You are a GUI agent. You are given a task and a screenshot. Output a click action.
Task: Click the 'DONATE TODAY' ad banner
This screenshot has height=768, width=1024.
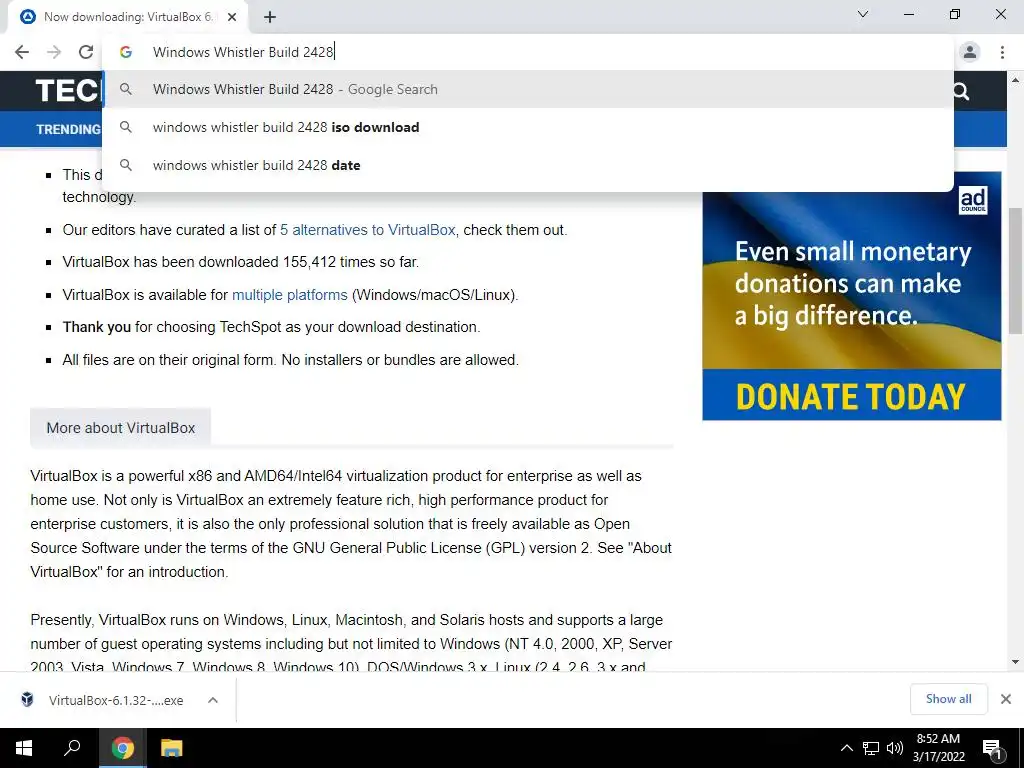coord(852,396)
